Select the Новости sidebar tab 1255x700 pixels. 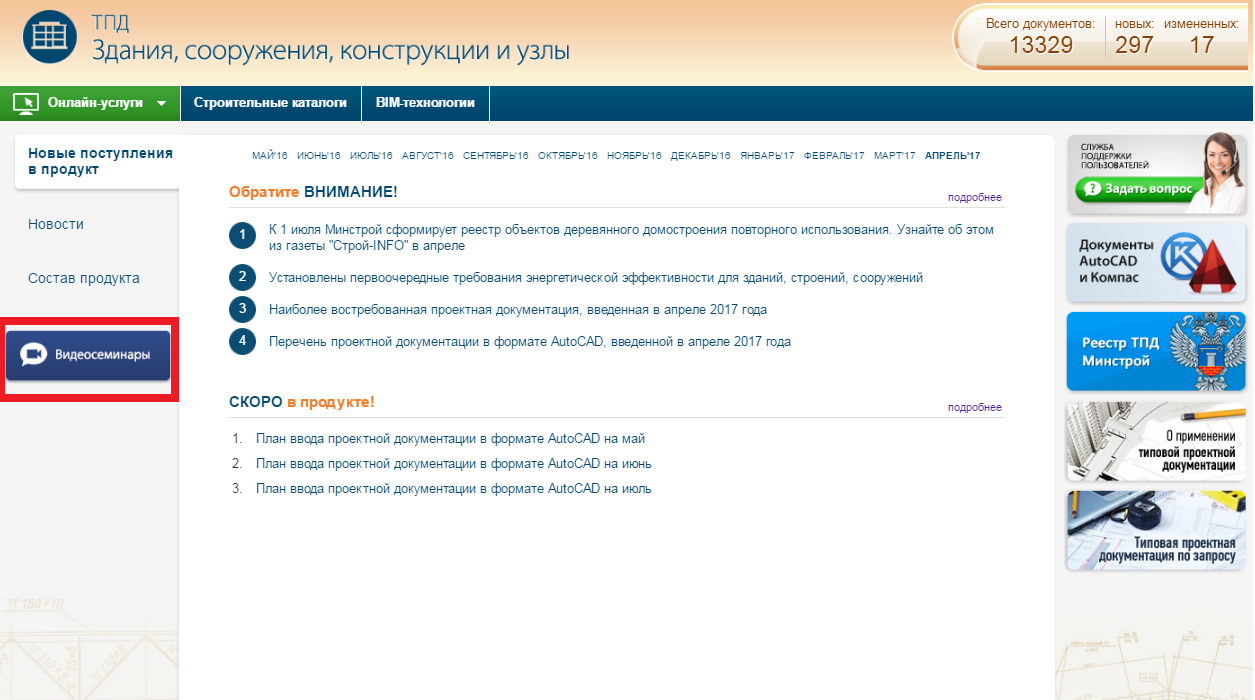tap(56, 225)
